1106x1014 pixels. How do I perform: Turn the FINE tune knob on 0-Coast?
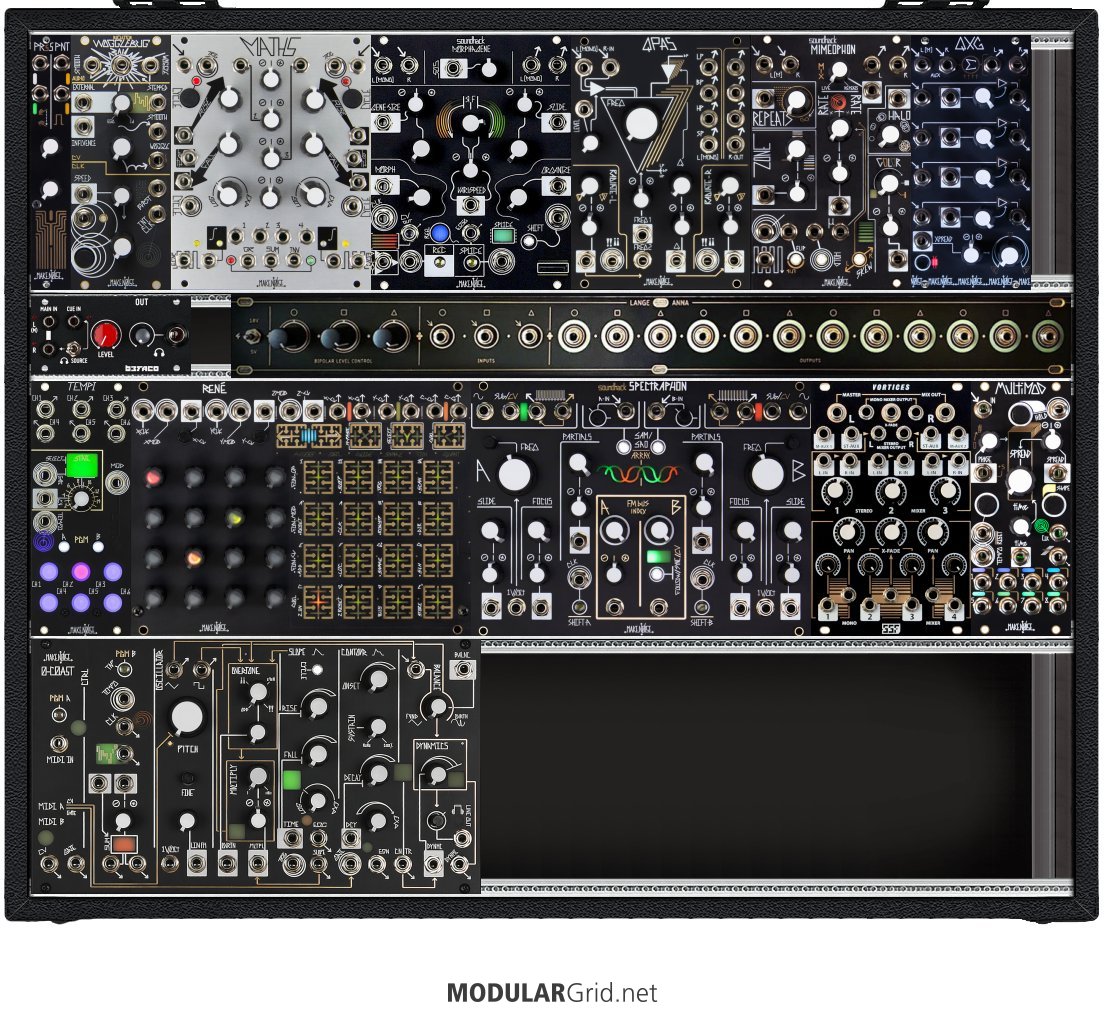tap(187, 778)
